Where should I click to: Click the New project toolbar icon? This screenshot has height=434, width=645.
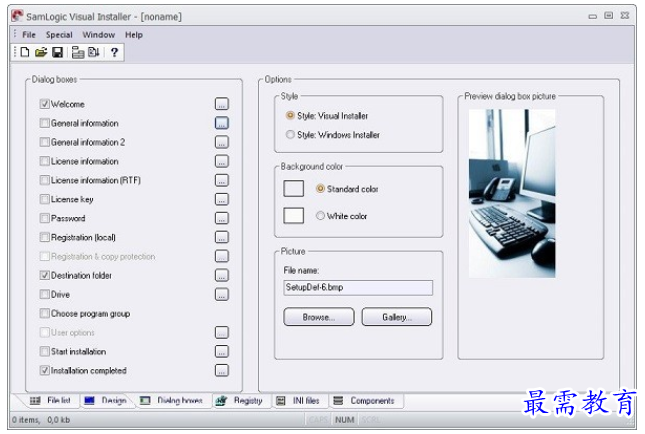(25, 52)
